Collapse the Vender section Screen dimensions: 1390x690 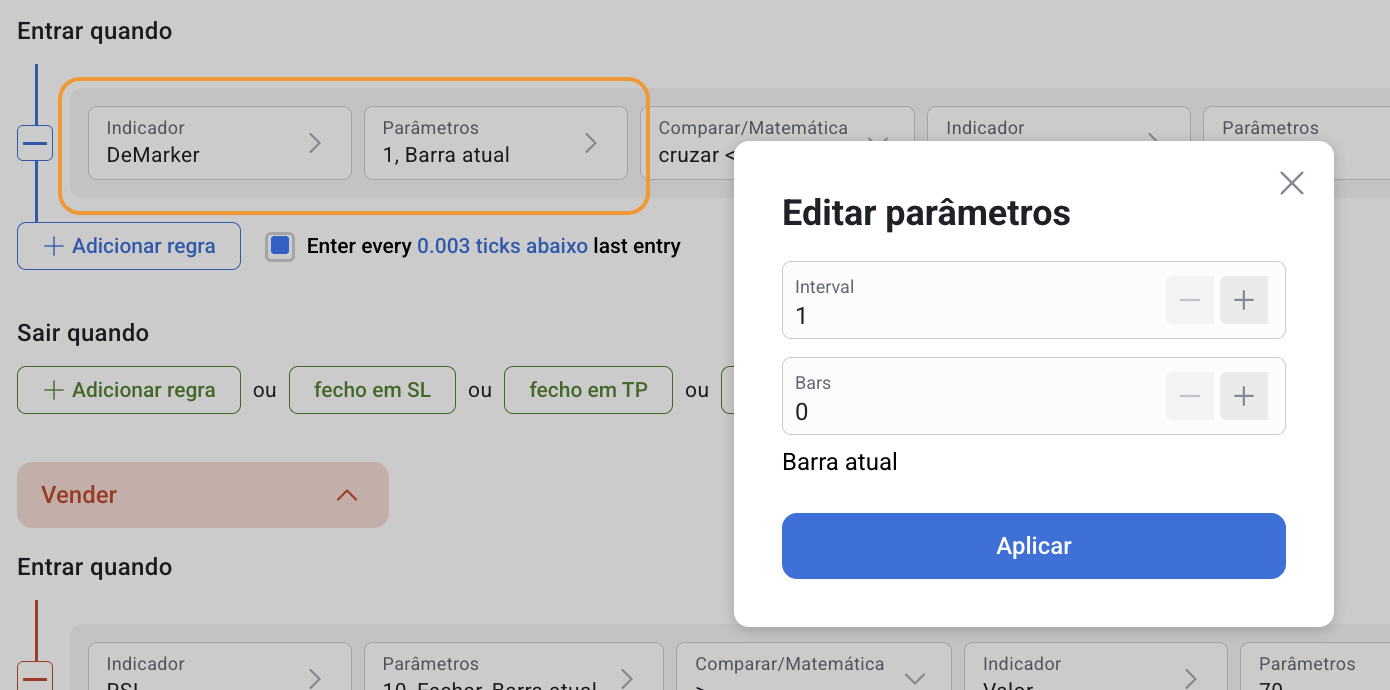click(x=203, y=495)
